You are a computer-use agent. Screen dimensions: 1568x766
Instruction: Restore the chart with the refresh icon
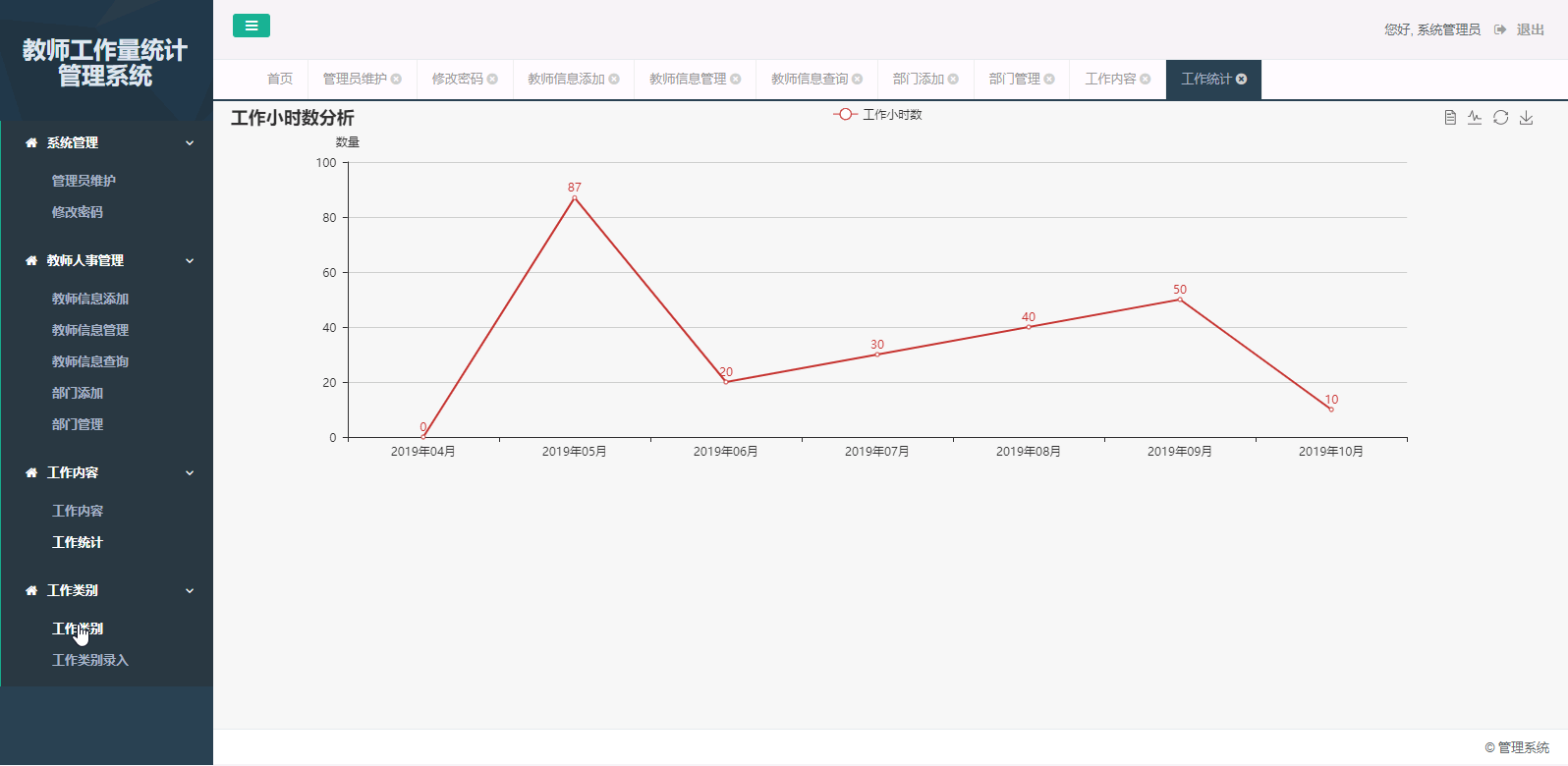click(x=1501, y=118)
